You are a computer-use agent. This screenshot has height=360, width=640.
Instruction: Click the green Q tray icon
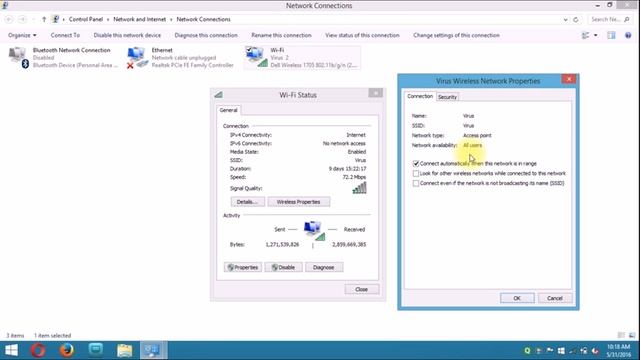(x=527, y=351)
